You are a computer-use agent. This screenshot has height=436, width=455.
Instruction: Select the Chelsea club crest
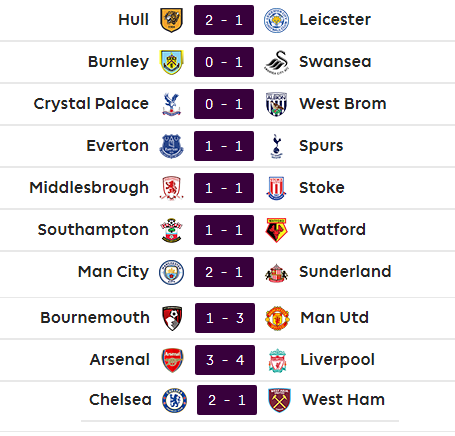[x=174, y=400]
